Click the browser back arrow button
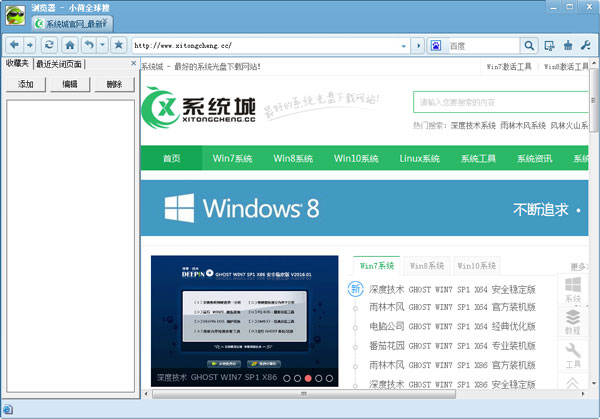The width and height of the screenshot is (600, 419). coord(15,45)
